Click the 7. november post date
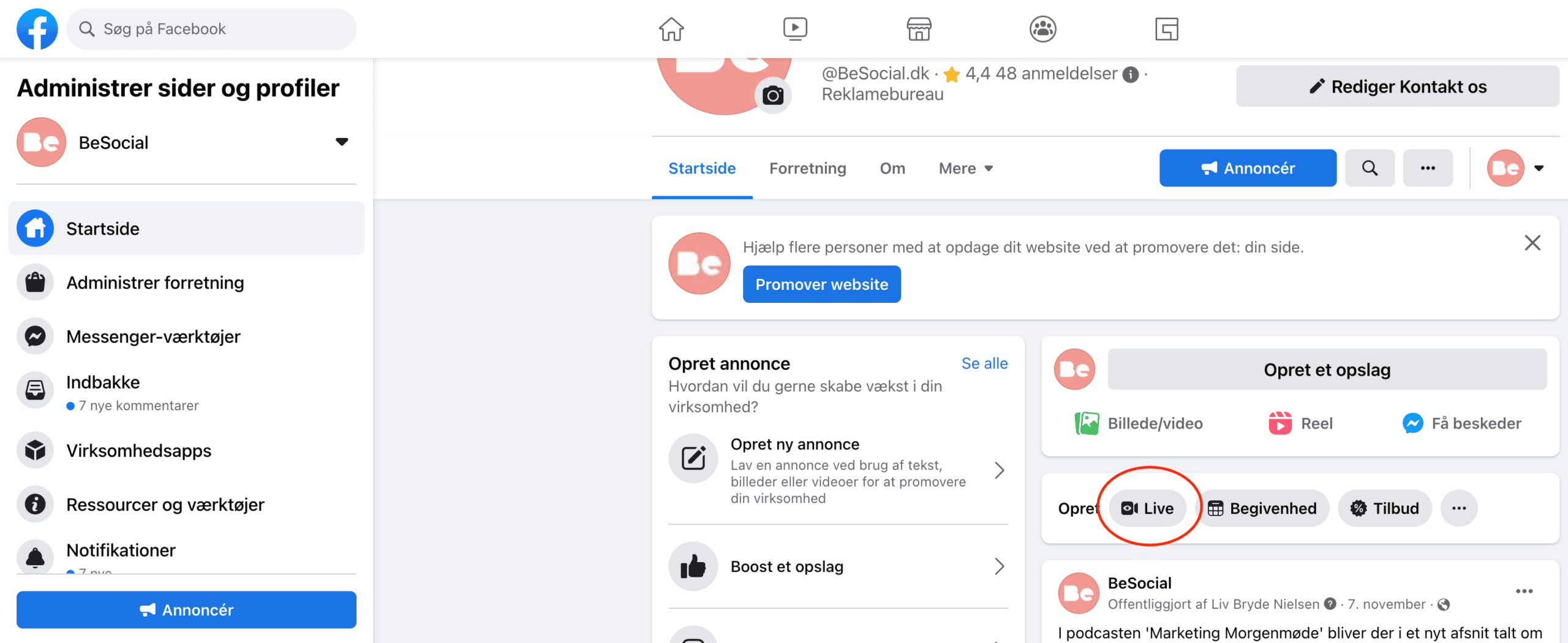1568x643 pixels. 1386,604
